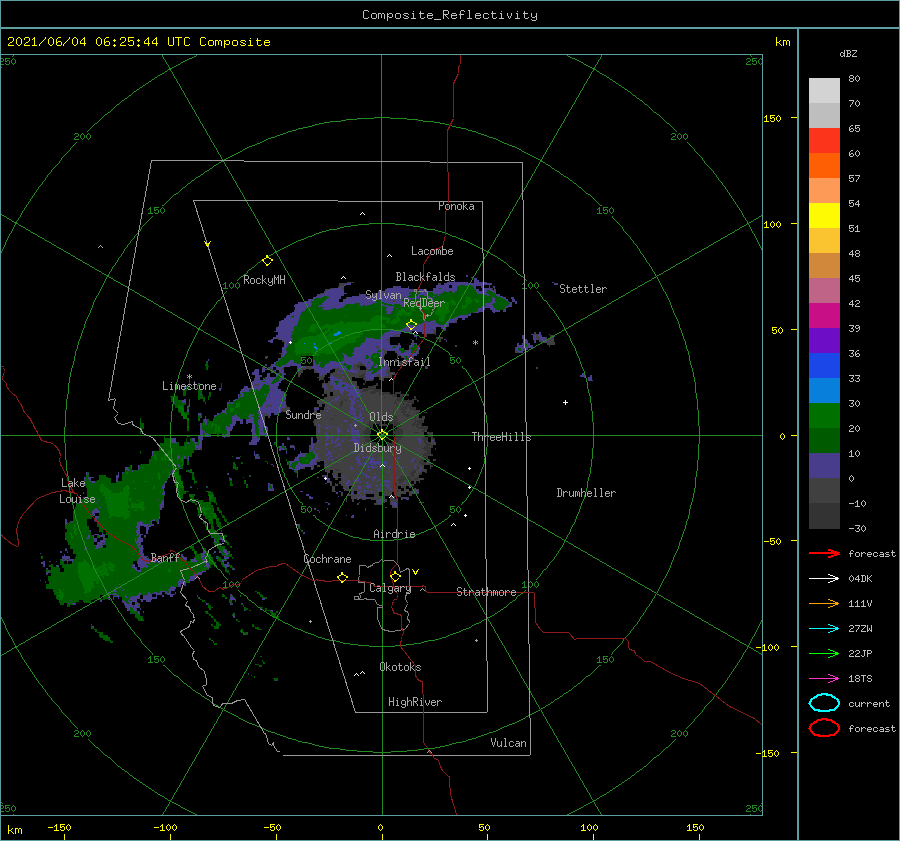This screenshot has height=841, width=900.
Task: Click the HighRiver city label
Action: coord(415,702)
